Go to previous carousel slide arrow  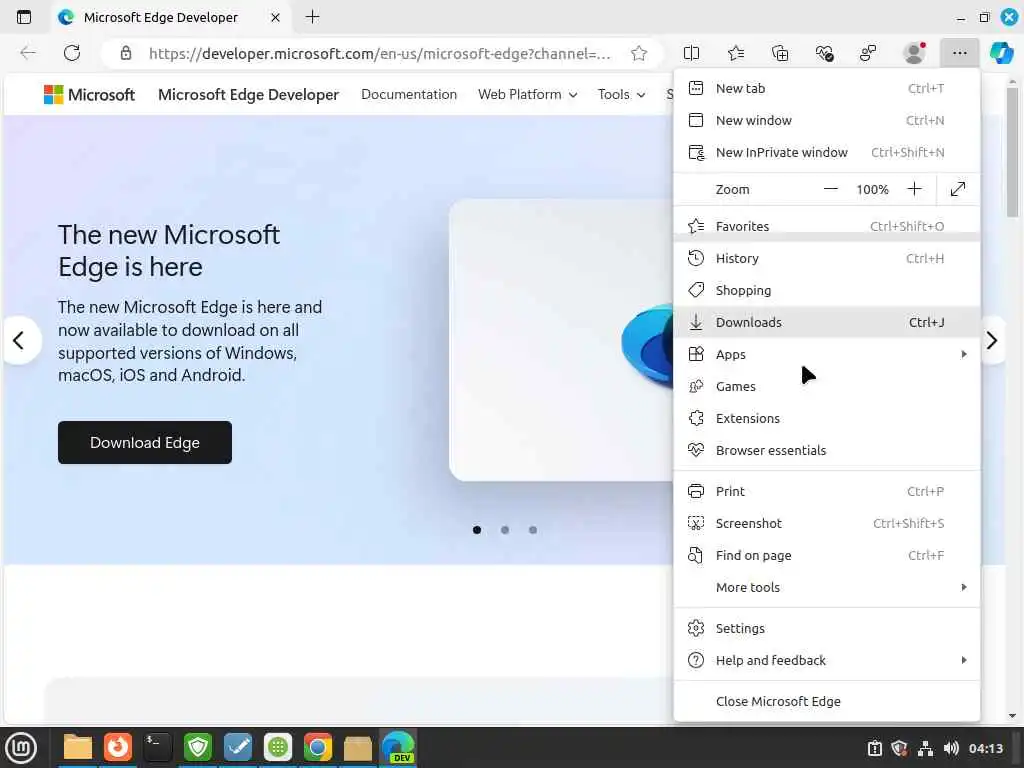[20, 340]
